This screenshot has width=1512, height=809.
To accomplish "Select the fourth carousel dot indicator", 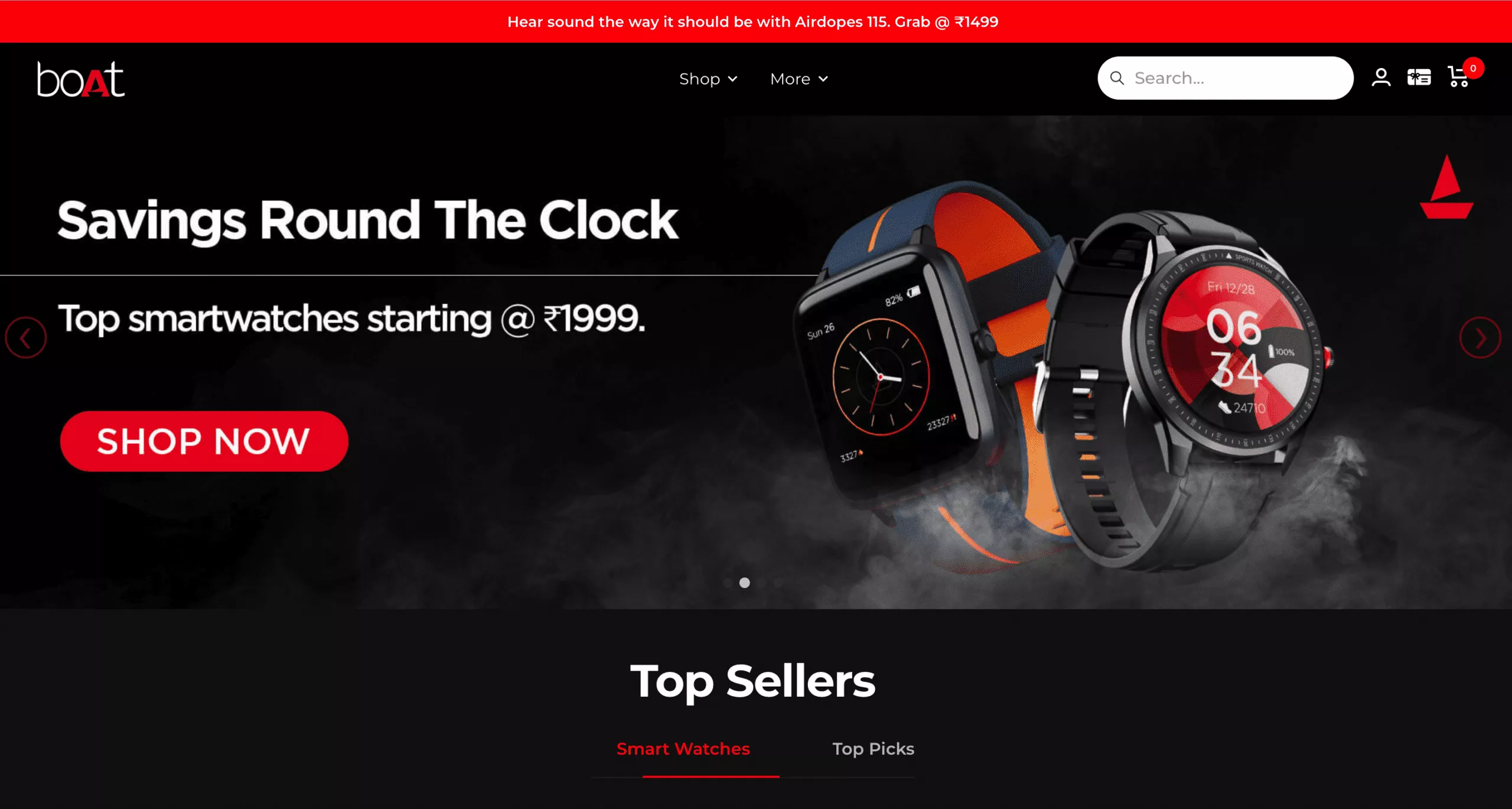I will (x=779, y=583).
